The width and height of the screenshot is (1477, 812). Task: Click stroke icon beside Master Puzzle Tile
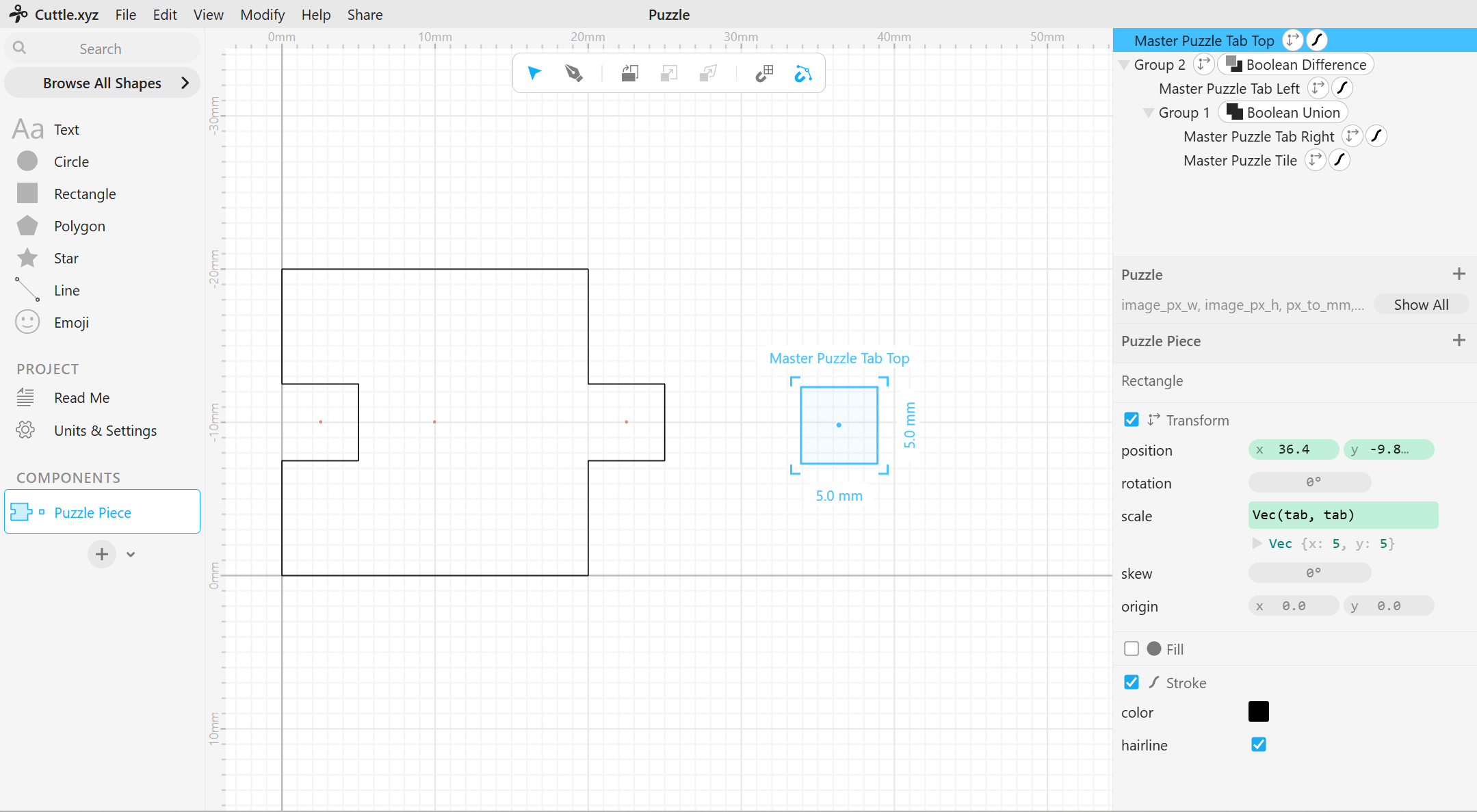pyautogui.click(x=1339, y=160)
